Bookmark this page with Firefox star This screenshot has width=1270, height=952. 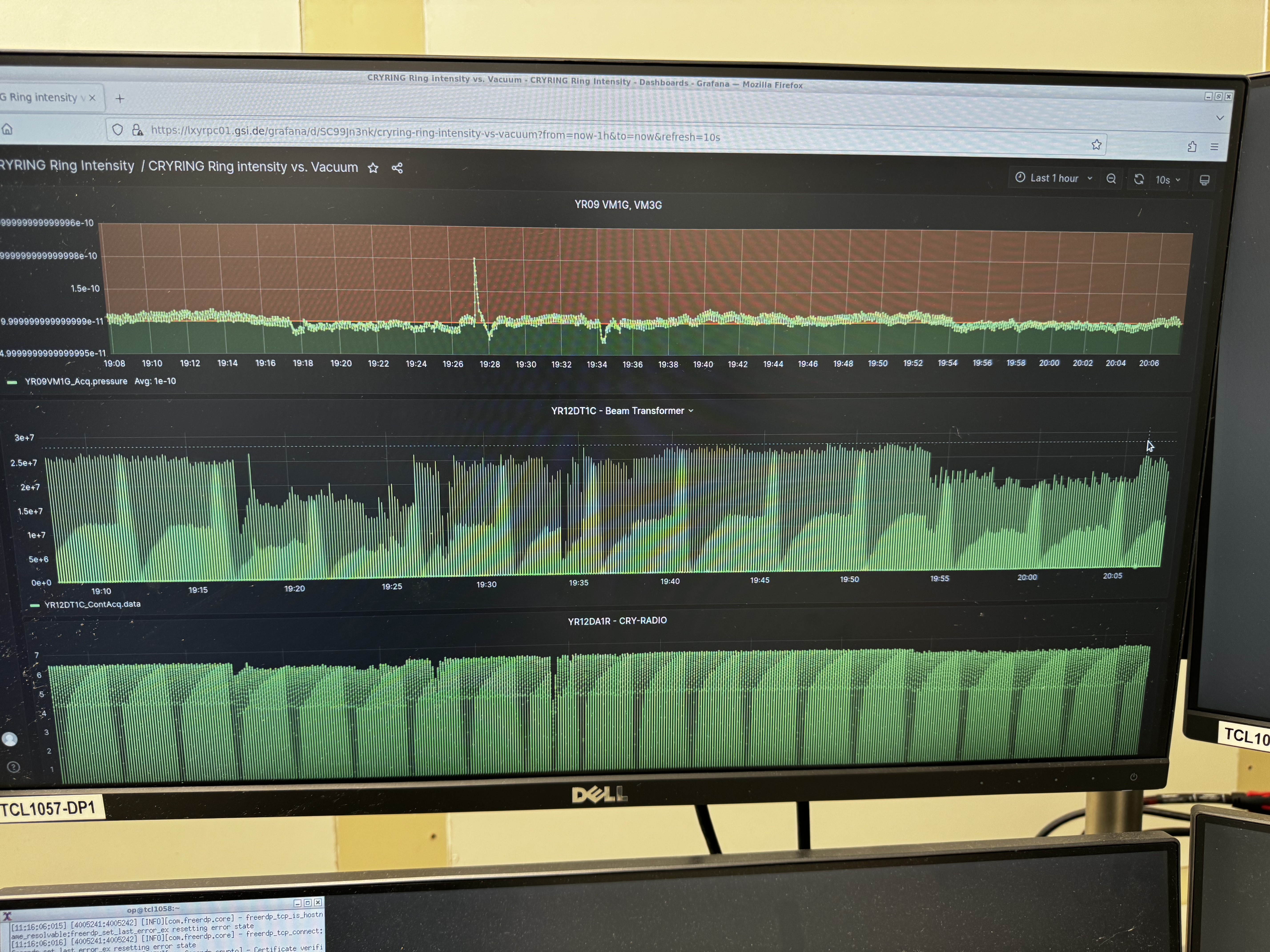pyautogui.click(x=1096, y=145)
